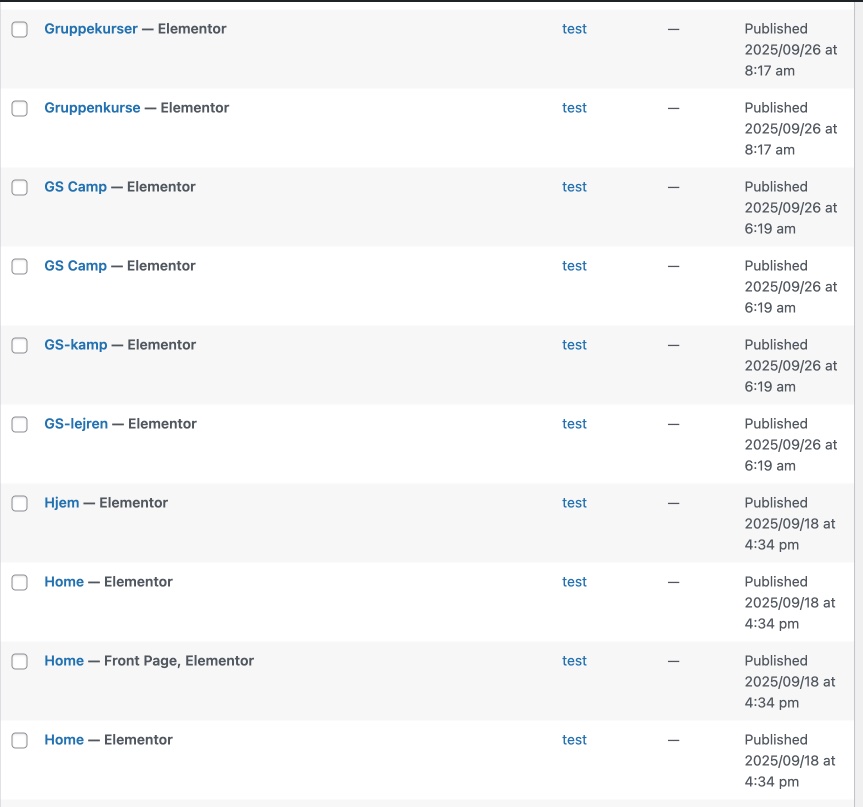Tick the Gruppekurser page checkbox

[19, 30]
